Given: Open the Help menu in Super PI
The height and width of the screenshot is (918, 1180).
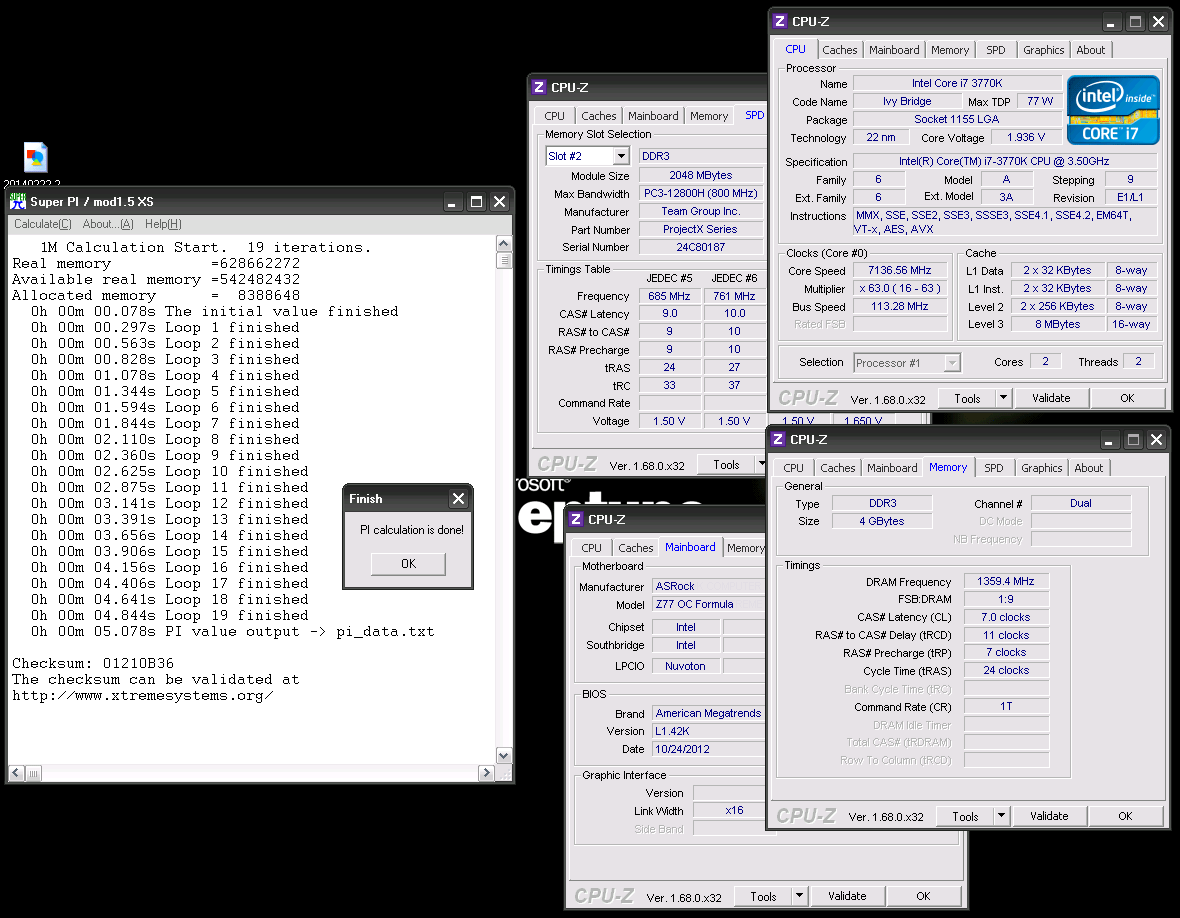Looking at the screenshot, I should coord(163,224).
